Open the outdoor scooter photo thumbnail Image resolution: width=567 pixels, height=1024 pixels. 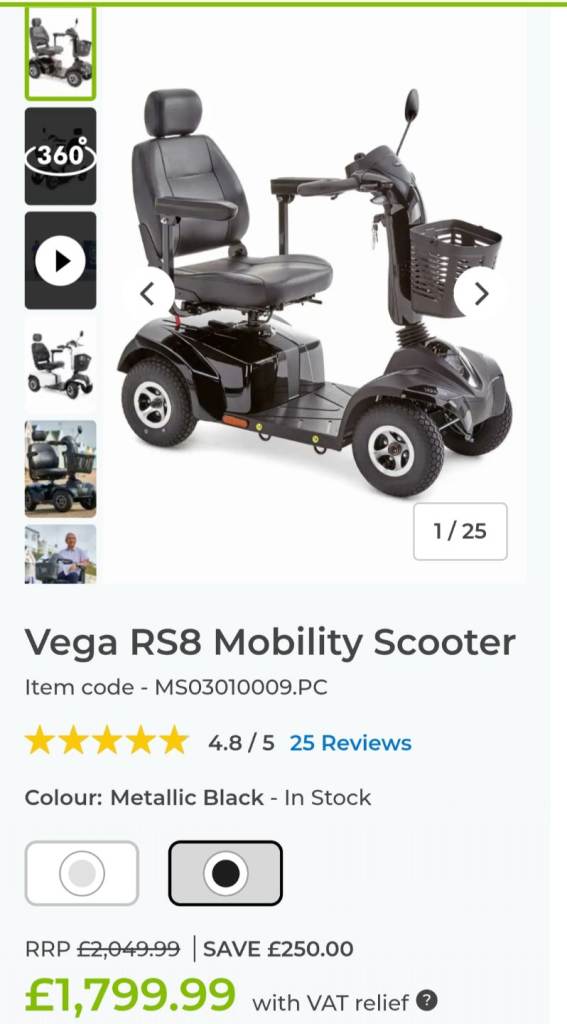tap(60, 469)
